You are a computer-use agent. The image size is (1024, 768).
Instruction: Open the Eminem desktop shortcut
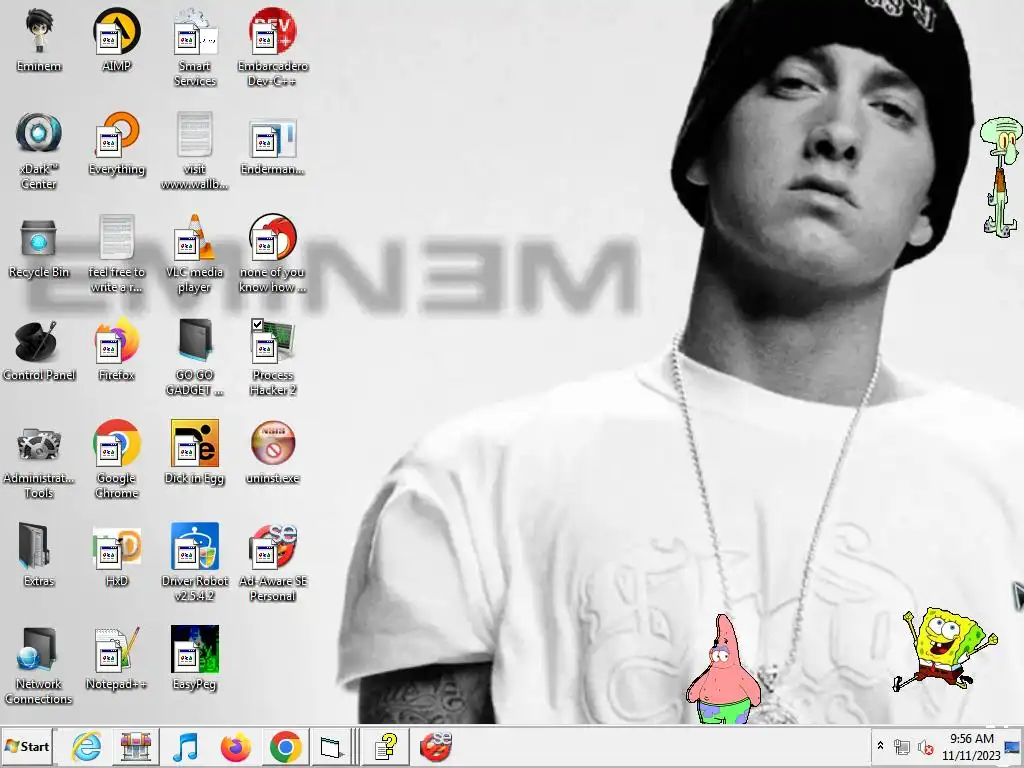(x=39, y=40)
